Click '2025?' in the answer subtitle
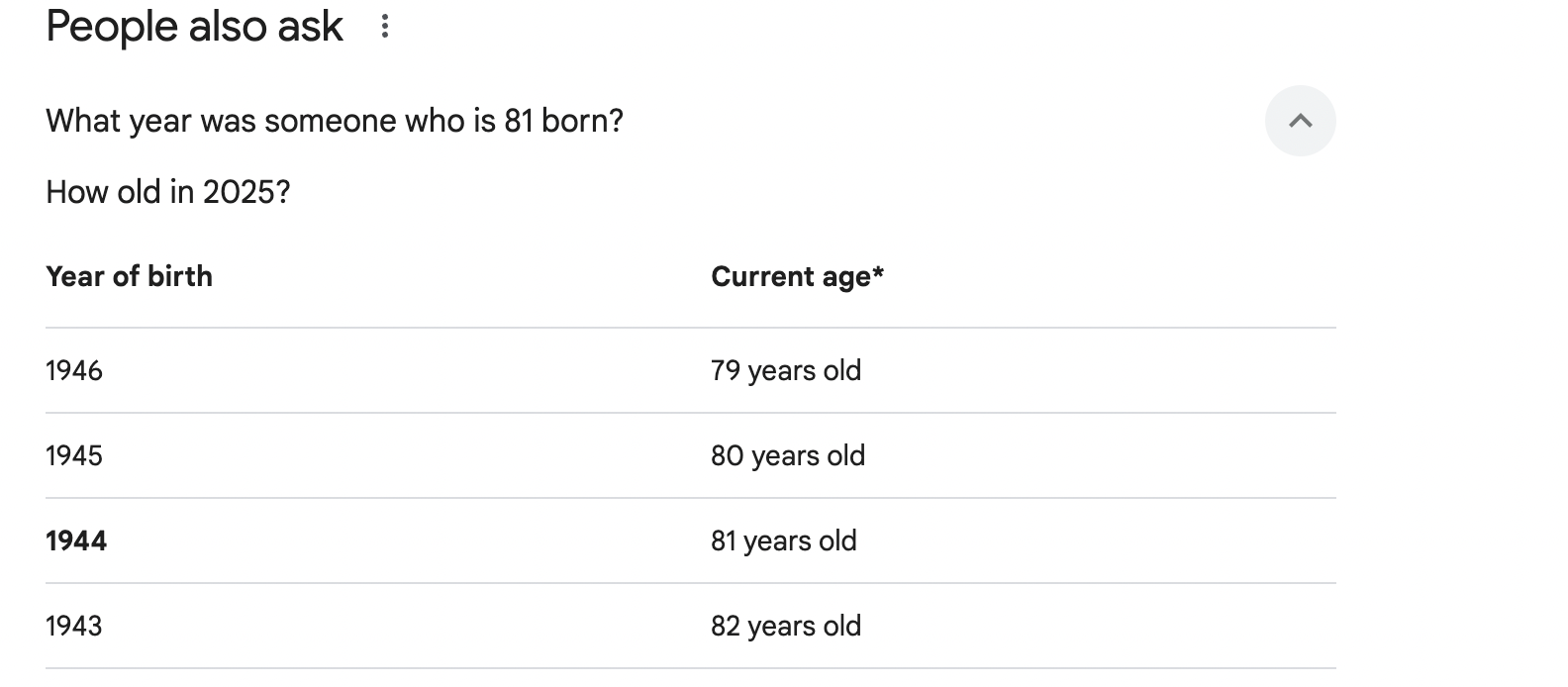This screenshot has width=1568, height=687. pos(246,192)
